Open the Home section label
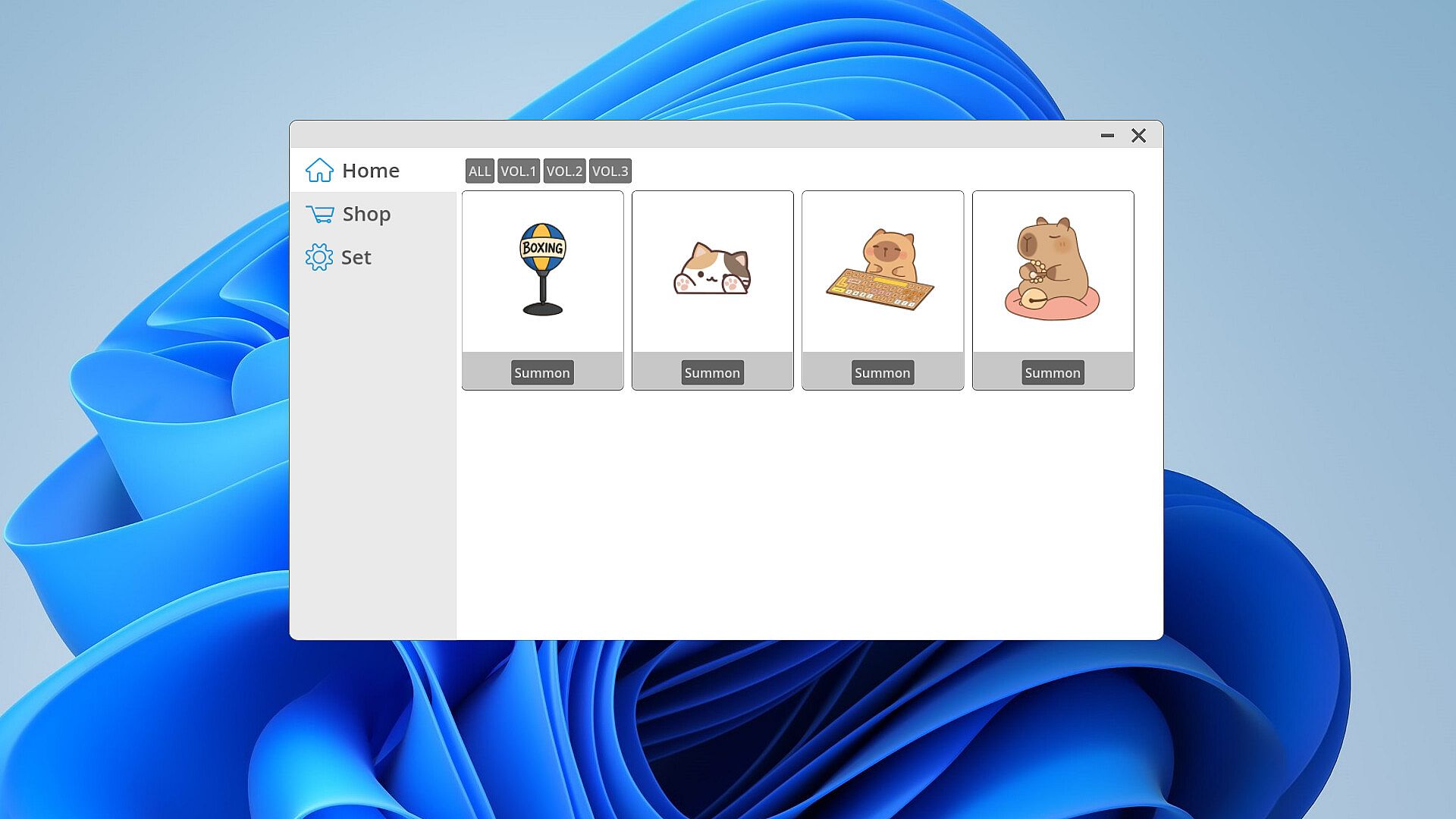The image size is (1456, 819). click(370, 171)
